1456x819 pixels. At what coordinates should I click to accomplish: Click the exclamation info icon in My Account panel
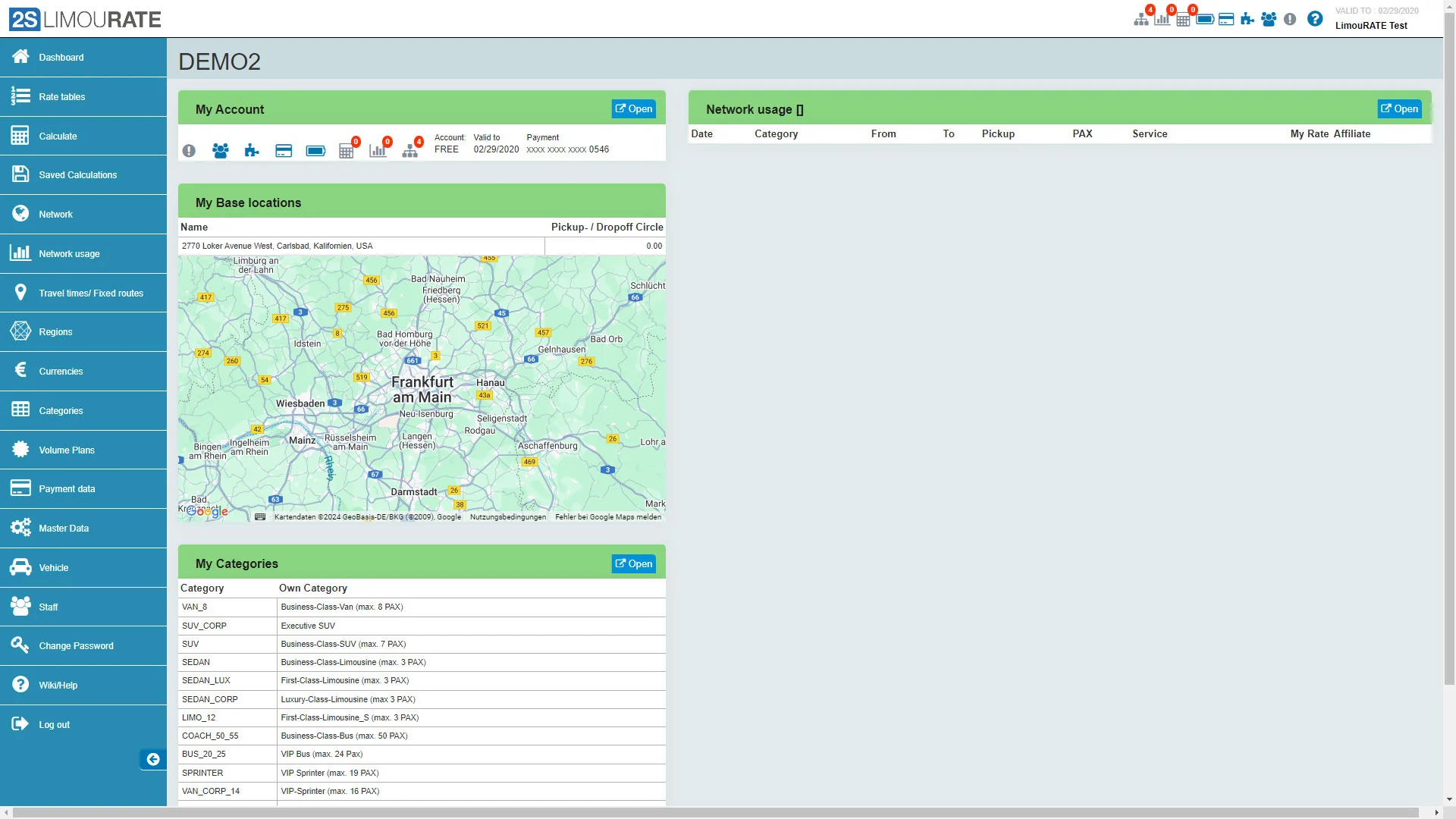[x=189, y=150]
